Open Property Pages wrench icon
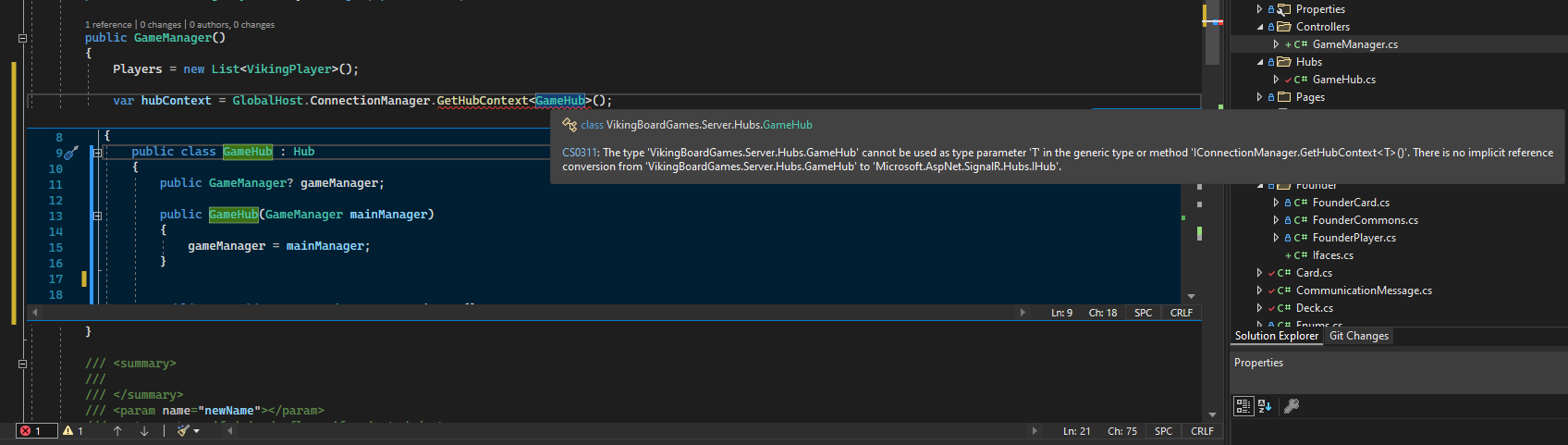 (x=1292, y=406)
